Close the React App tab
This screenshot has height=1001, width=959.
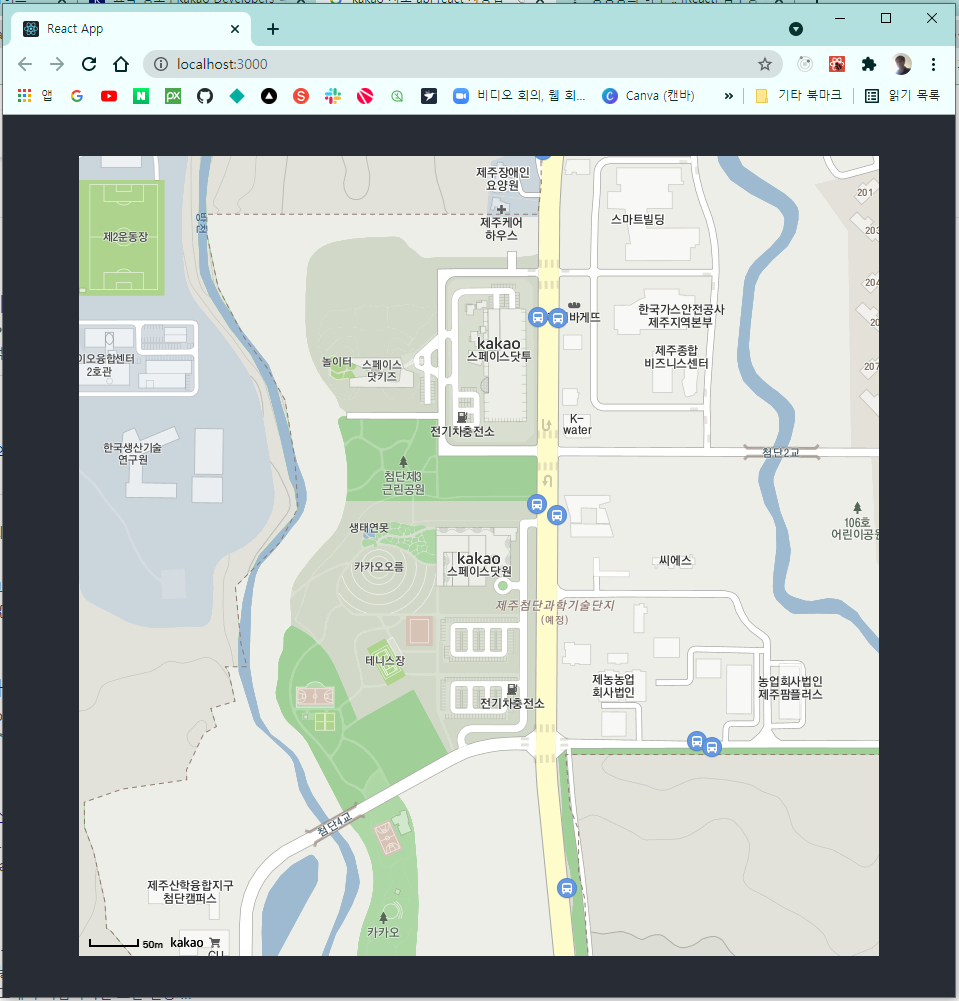tap(235, 29)
